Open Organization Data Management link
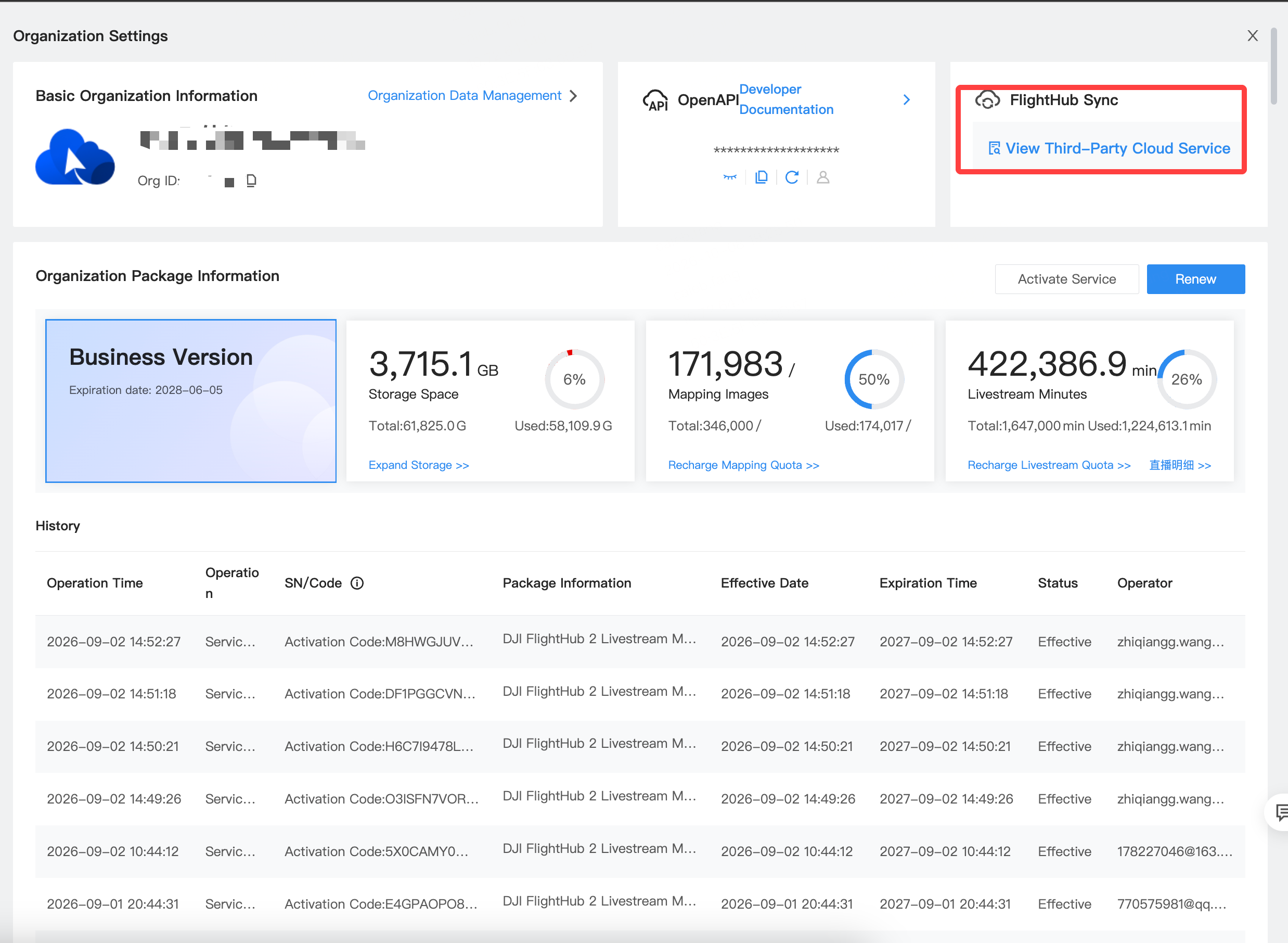 click(465, 95)
